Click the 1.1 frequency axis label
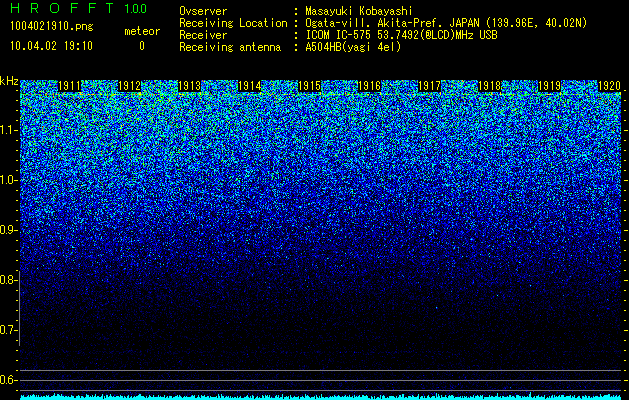 8,130
